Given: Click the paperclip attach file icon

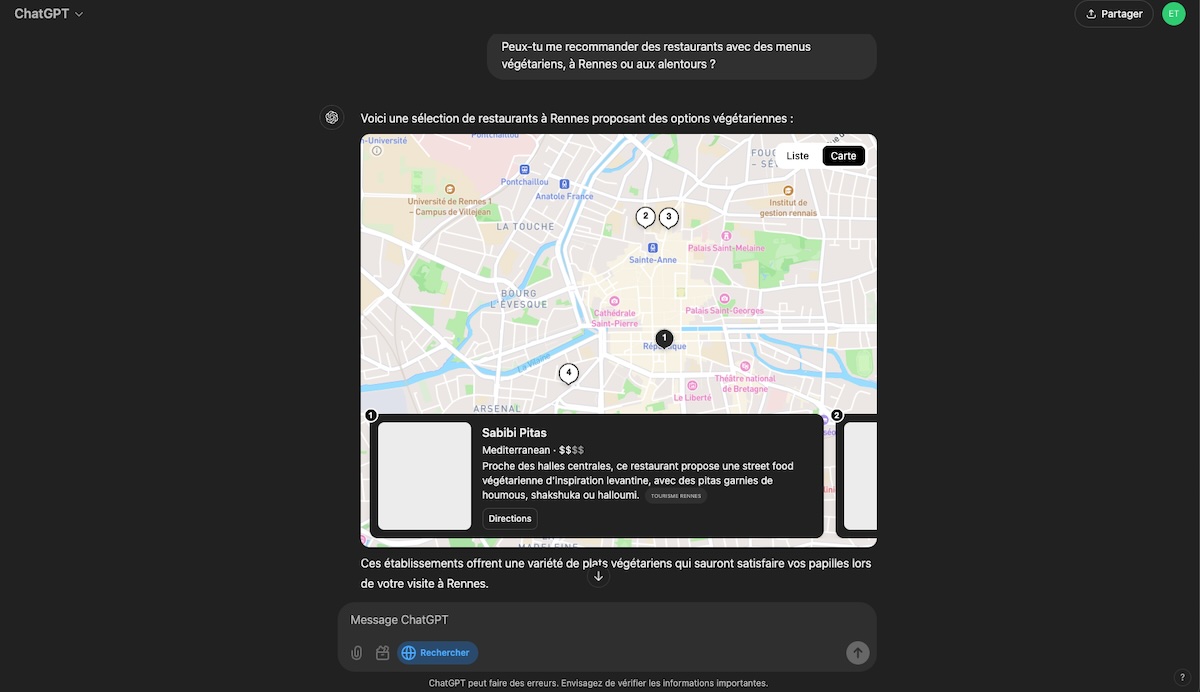Looking at the screenshot, I should click(x=357, y=653).
